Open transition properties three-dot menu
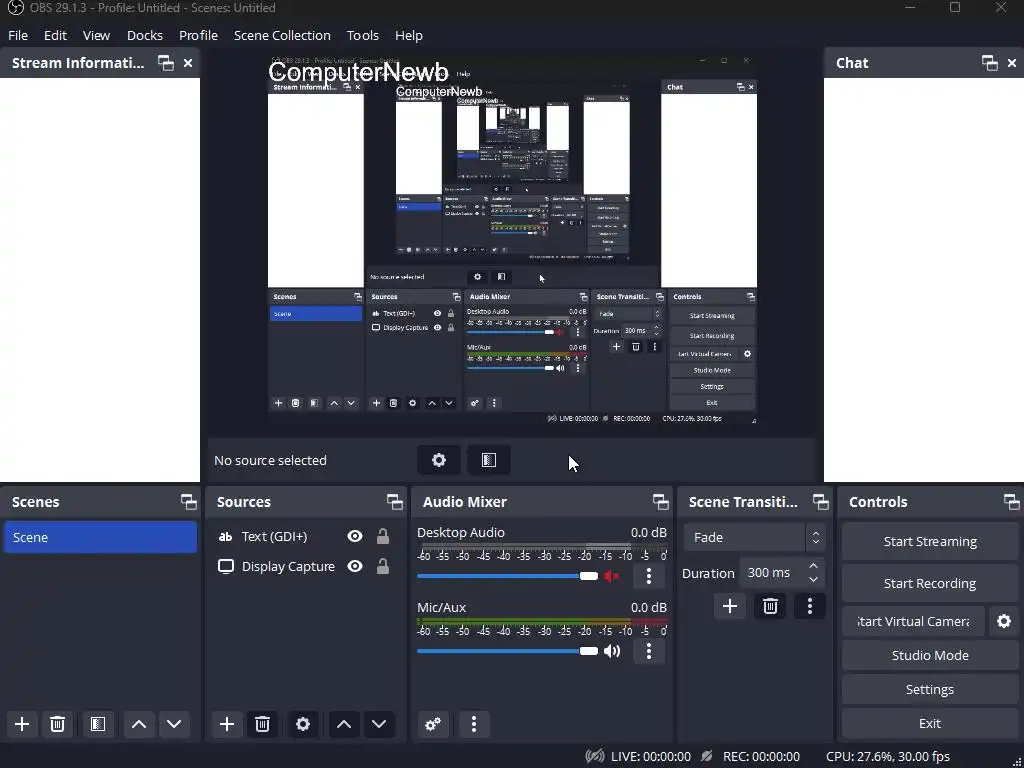The width and height of the screenshot is (1024, 768). 810,607
